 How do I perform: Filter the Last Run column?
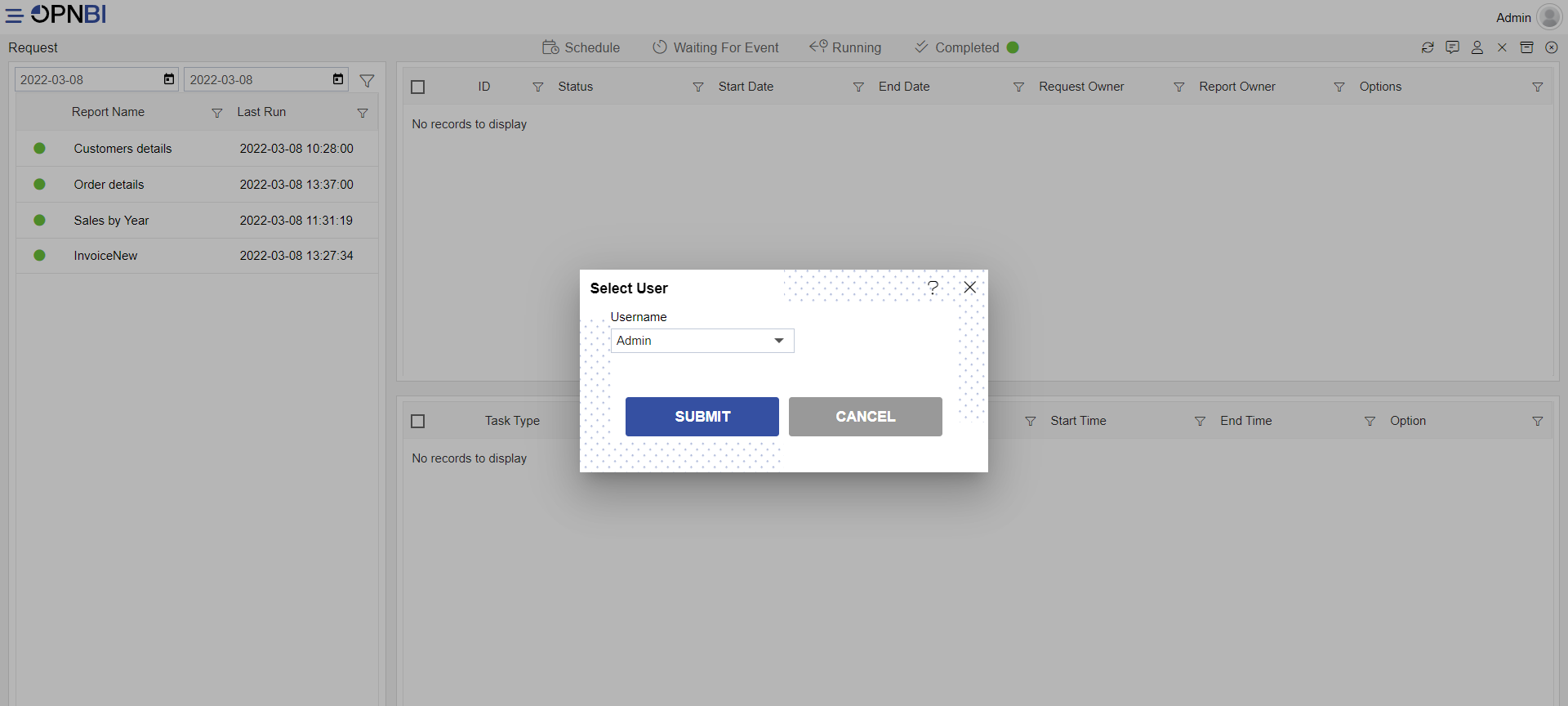363,113
